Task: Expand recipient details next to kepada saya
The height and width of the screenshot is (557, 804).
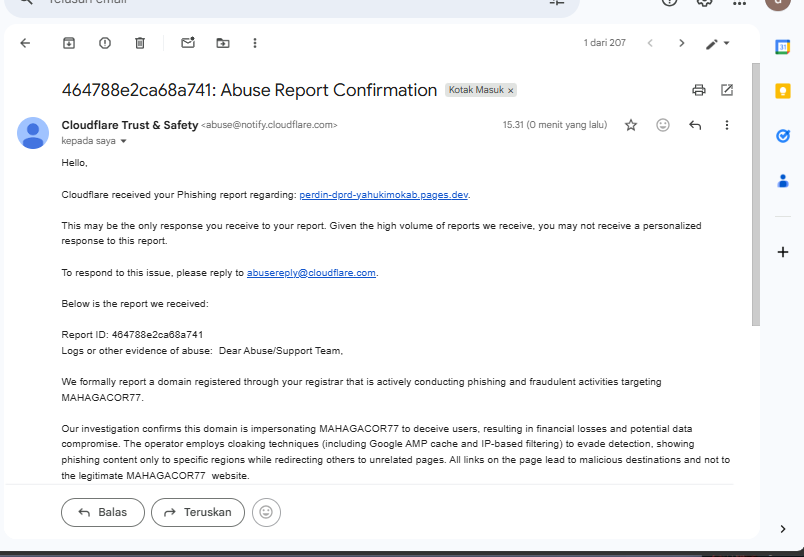Action: click(123, 141)
